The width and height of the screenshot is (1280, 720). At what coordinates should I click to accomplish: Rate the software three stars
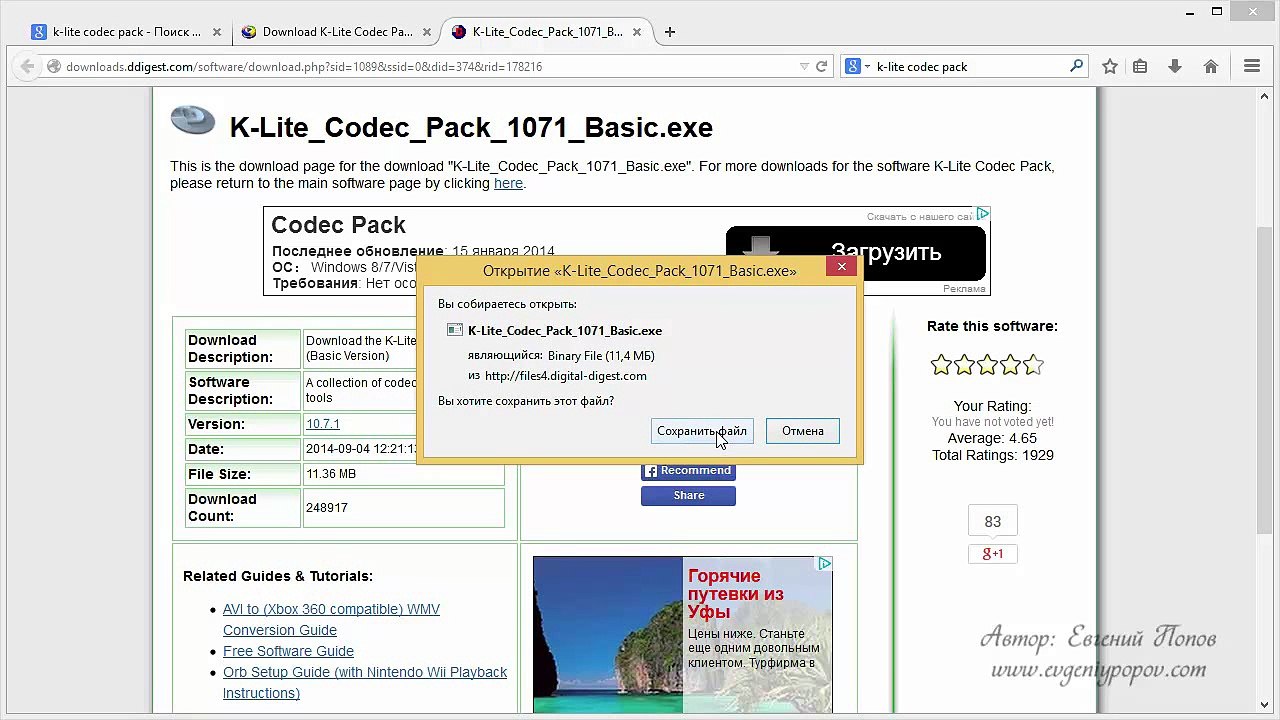pyautogui.click(x=987, y=365)
